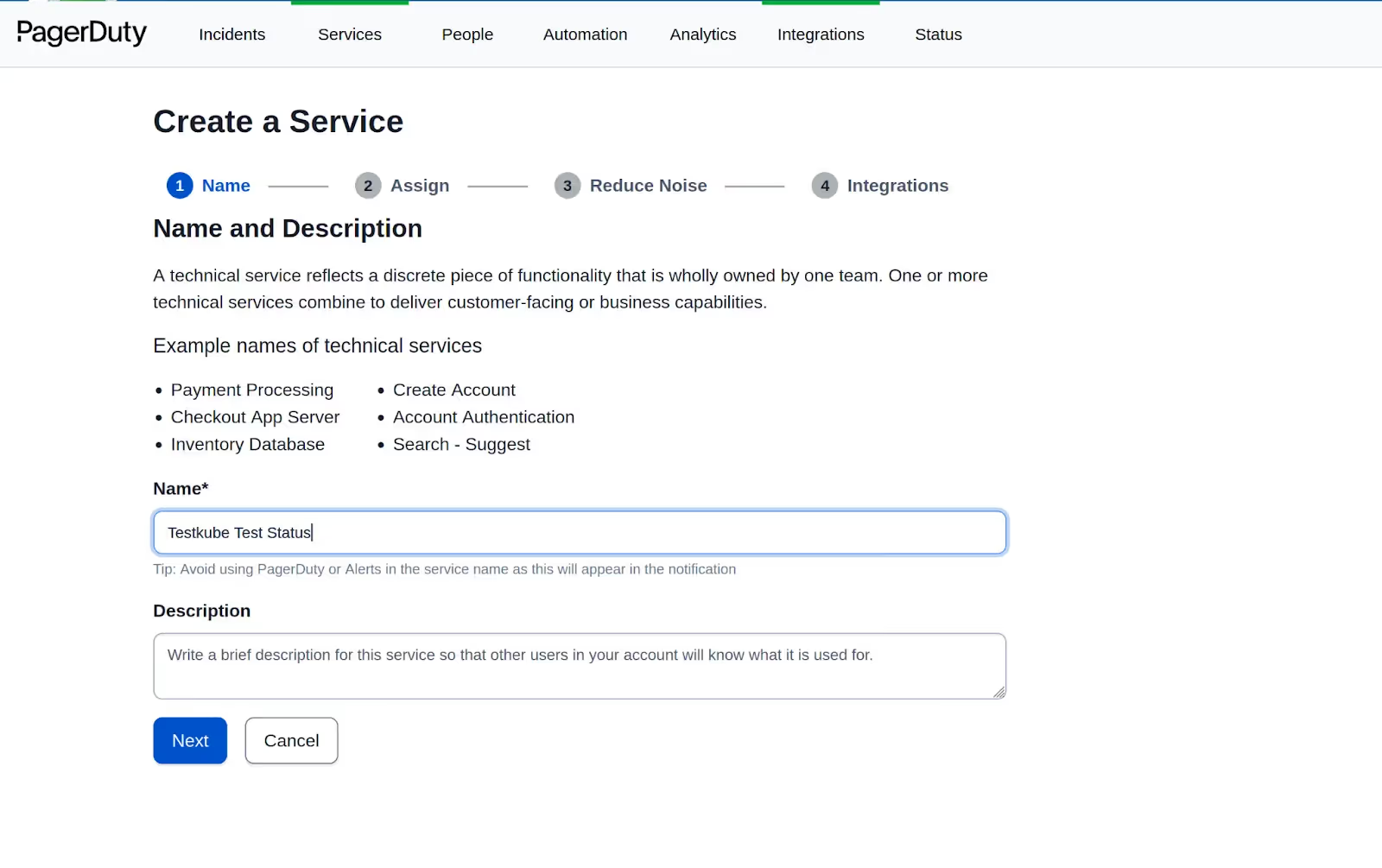Click the Integrations step label in wizard
Image resolution: width=1382 pixels, height=868 pixels.
pos(897,186)
